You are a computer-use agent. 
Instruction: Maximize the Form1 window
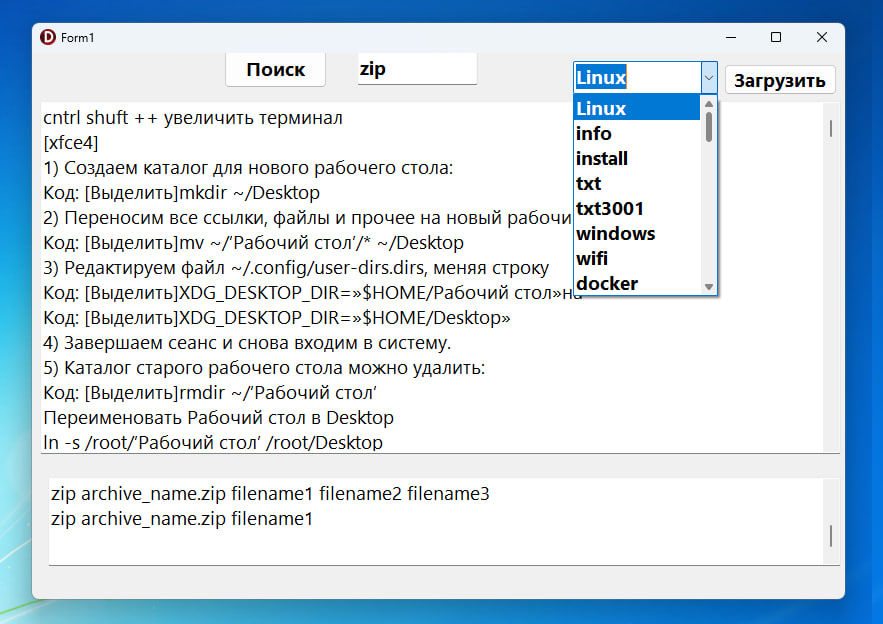click(x=776, y=37)
